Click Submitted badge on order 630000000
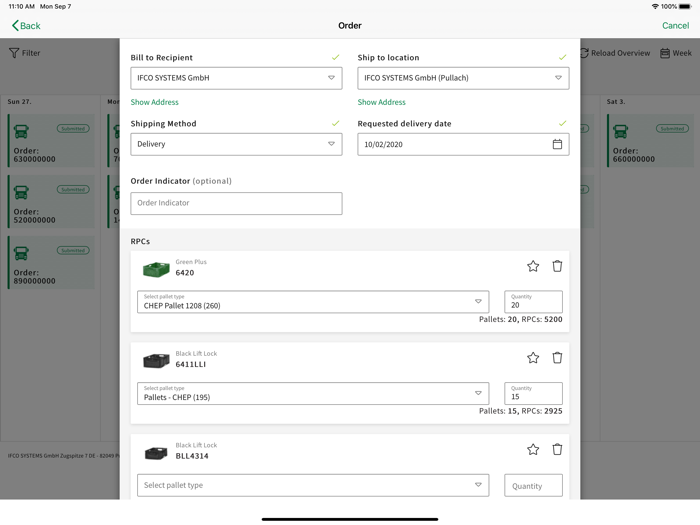The height and width of the screenshot is (525, 700). [73, 129]
